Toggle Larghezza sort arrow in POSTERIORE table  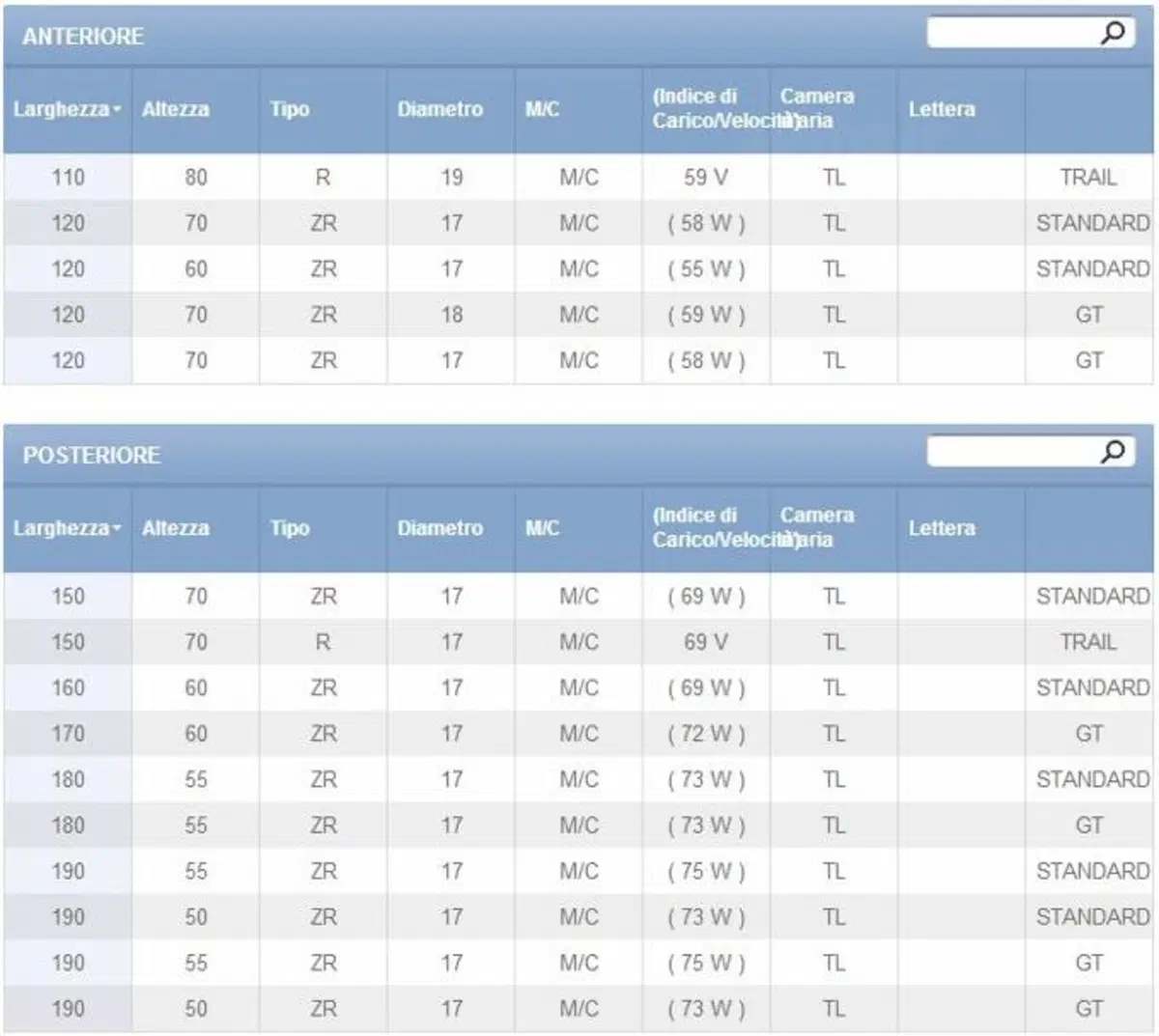(x=117, y=528)
